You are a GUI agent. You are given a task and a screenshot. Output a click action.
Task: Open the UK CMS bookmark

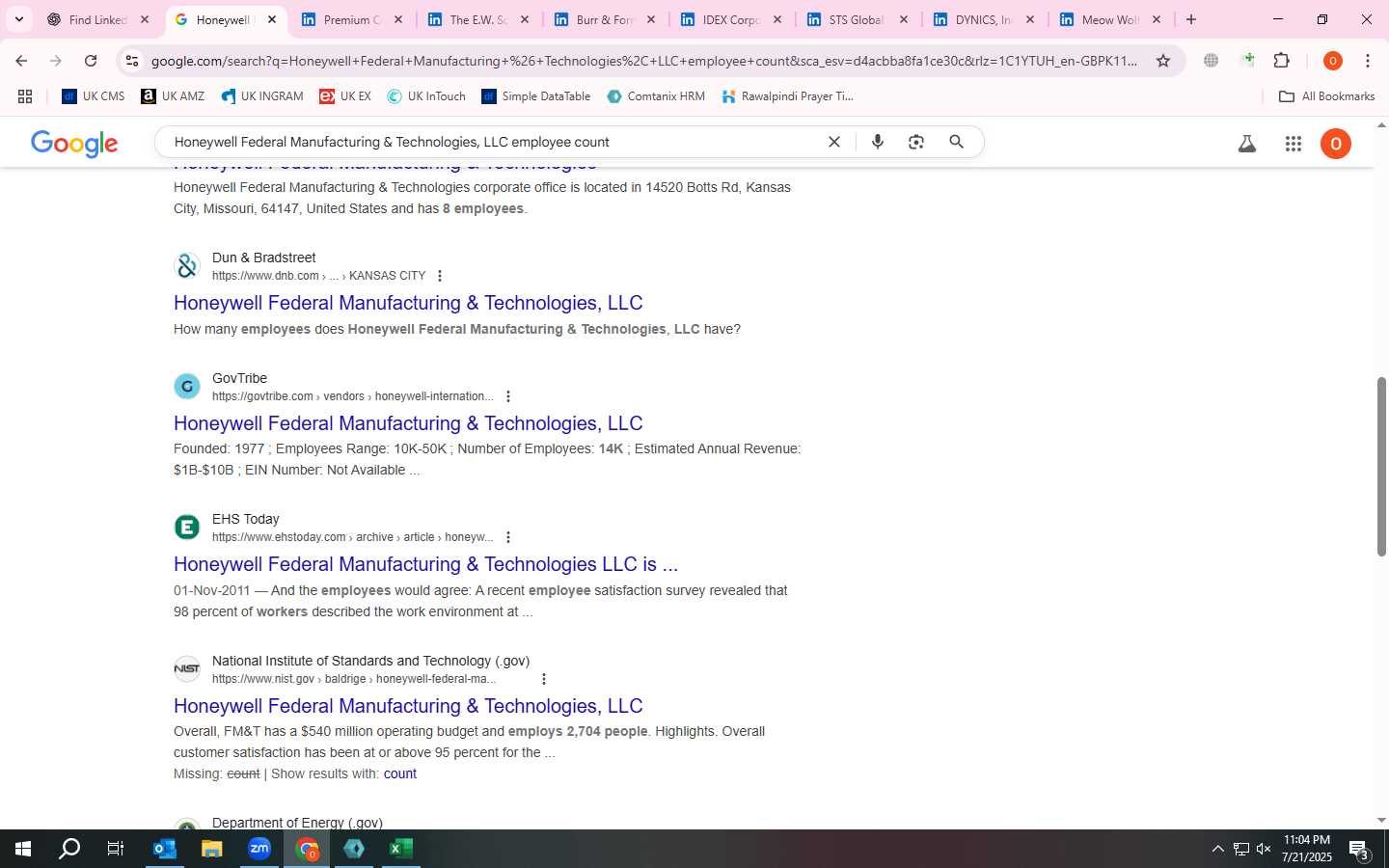pyautogui.click(x=94, y=96)
